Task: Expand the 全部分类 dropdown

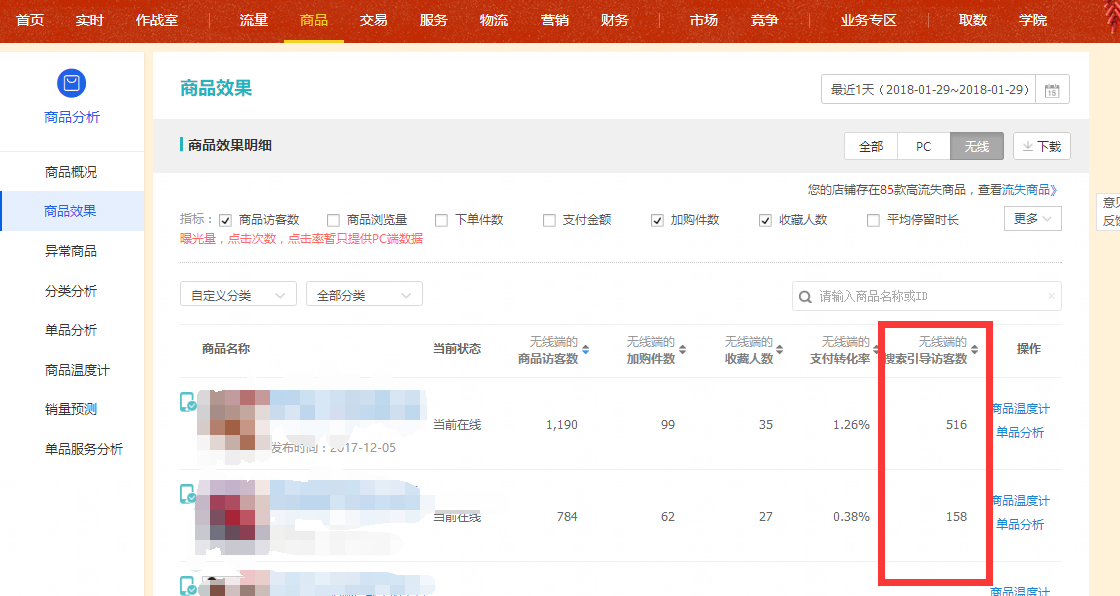Action: click(364, 295)
